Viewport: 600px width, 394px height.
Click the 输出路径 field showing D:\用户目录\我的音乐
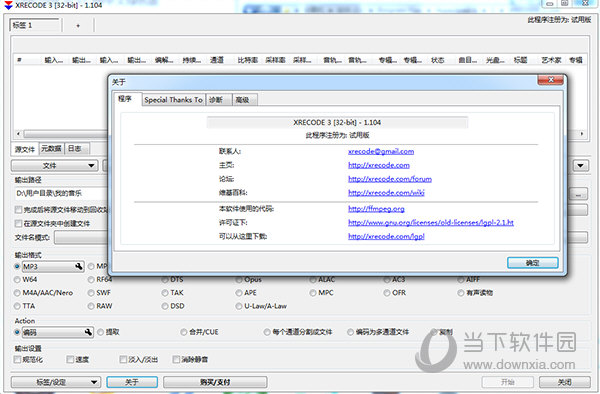pos(61,194)
